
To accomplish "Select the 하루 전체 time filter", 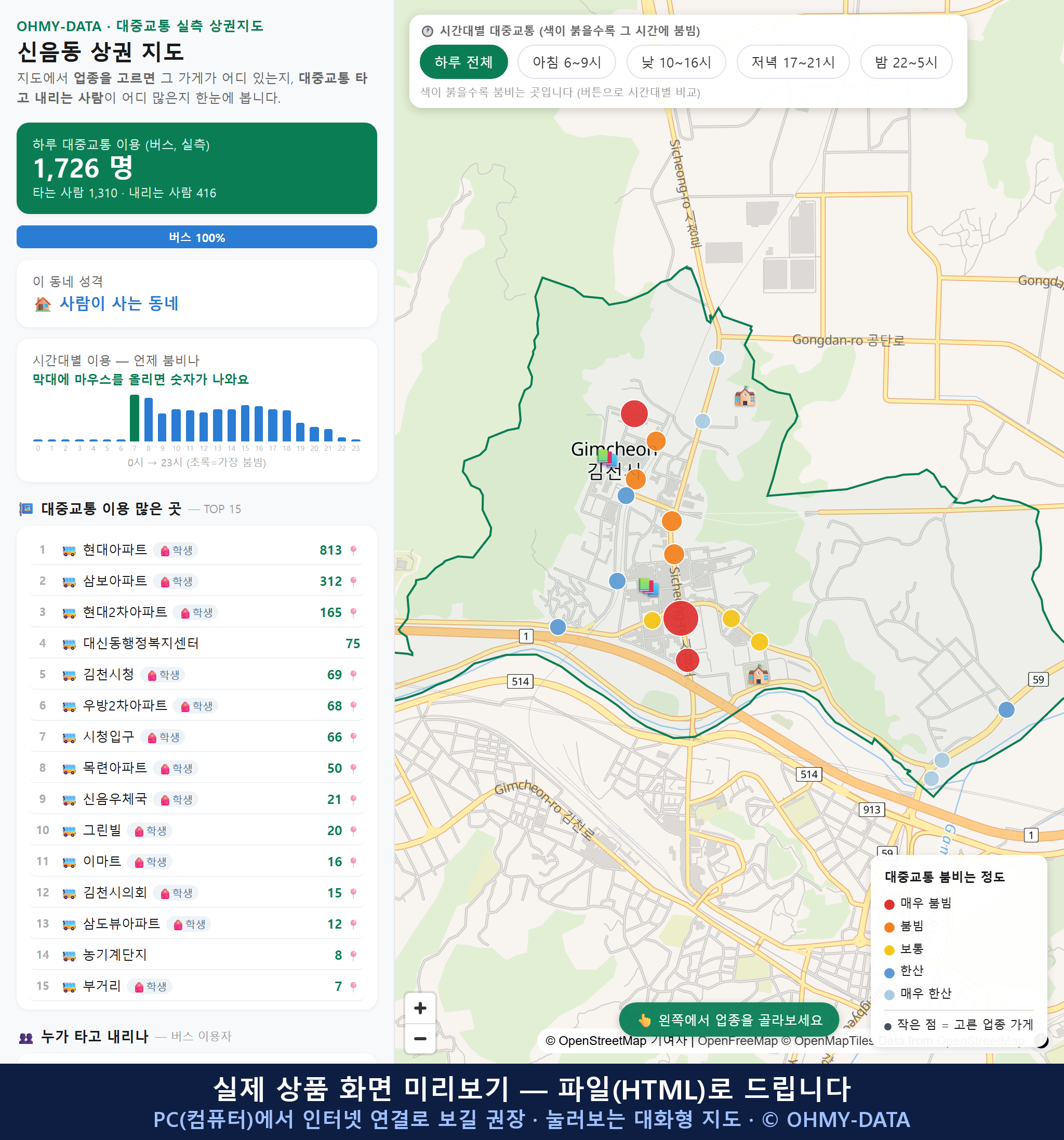I will pyautogui.click(x=463, y=62).
